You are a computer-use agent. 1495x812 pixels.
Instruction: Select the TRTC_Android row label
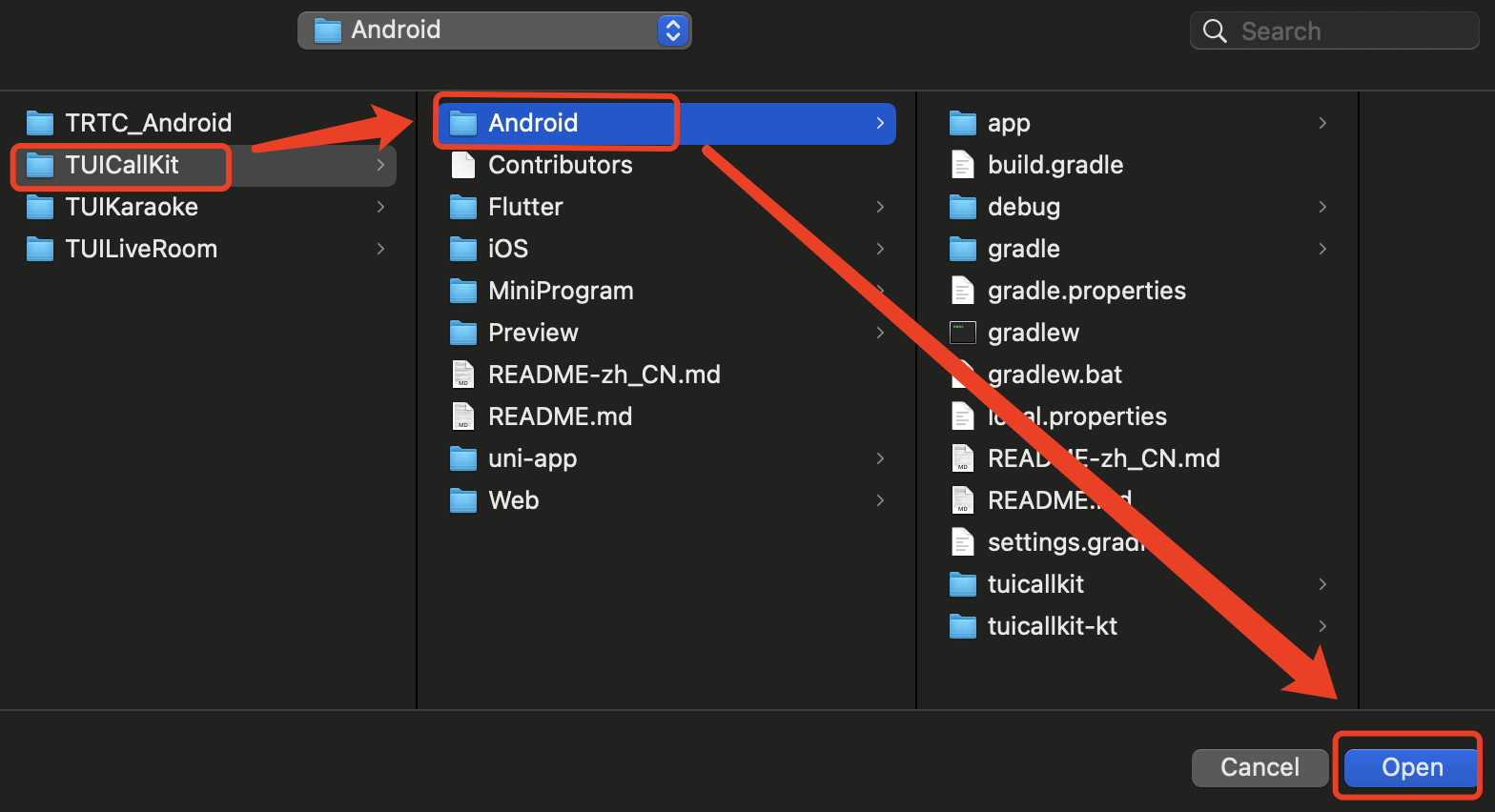coord(148,123)
